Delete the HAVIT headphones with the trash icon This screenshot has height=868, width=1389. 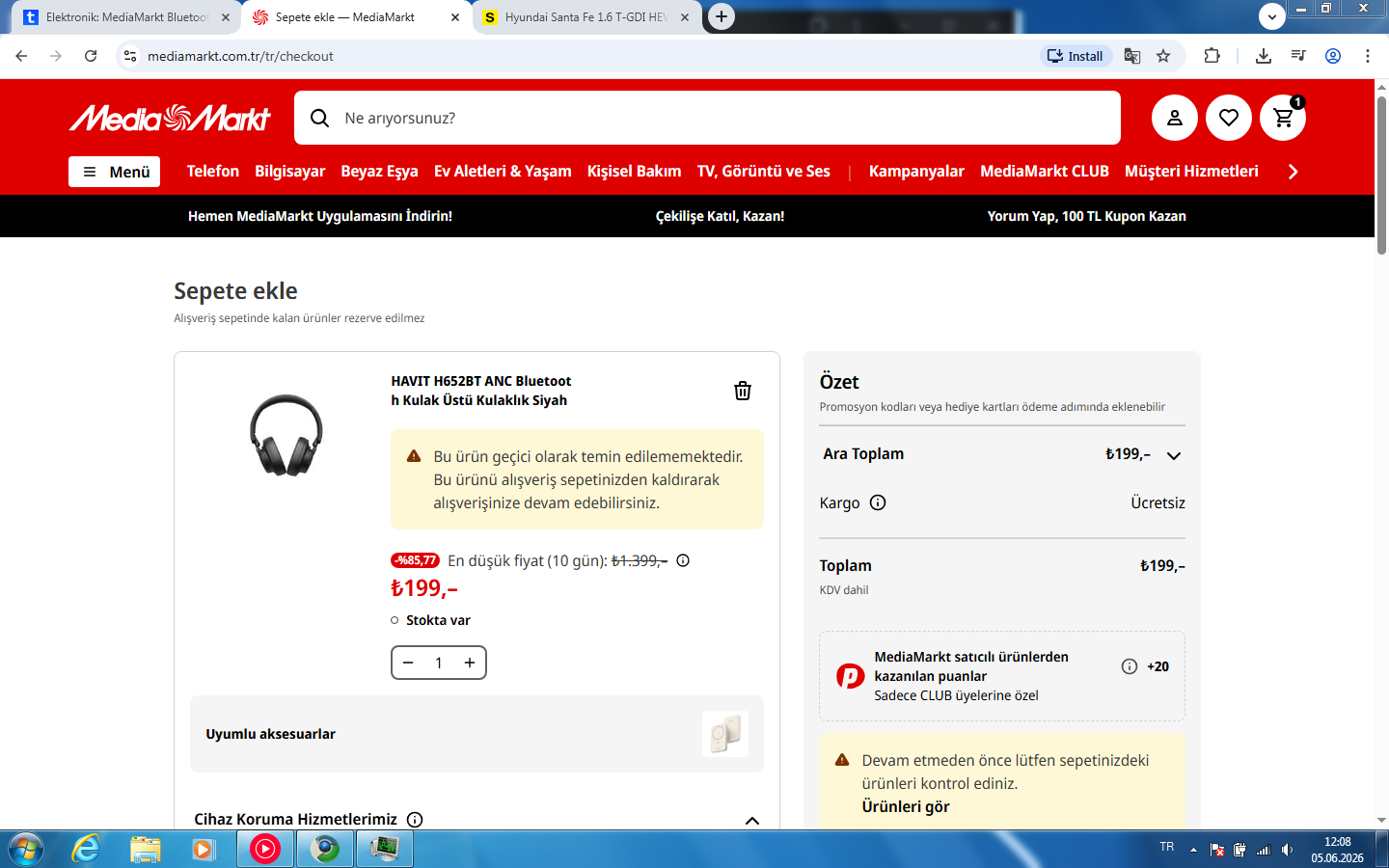click(743, 391)
